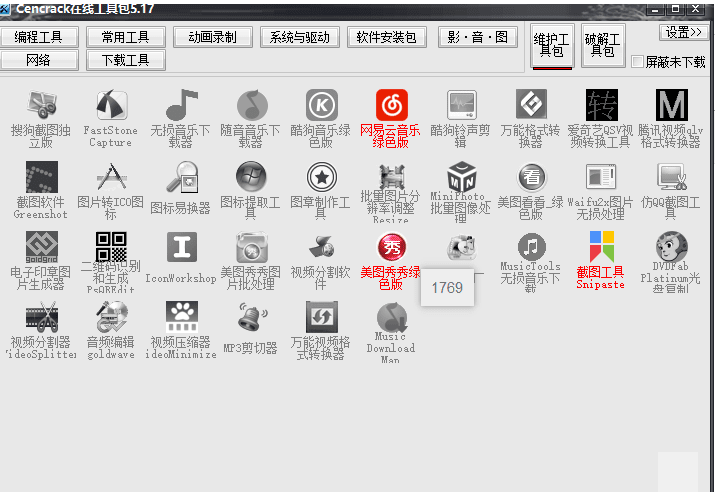715x492 pixels.
Task: Launch 截图工具 Snipaste colorful icon
Action: click(601, 247)
